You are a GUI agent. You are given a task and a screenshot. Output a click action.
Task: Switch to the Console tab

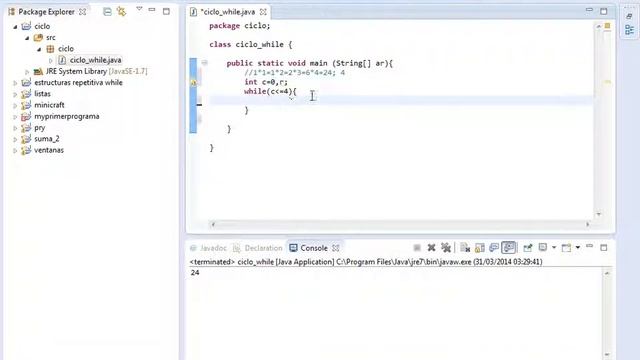coord(314,248)
